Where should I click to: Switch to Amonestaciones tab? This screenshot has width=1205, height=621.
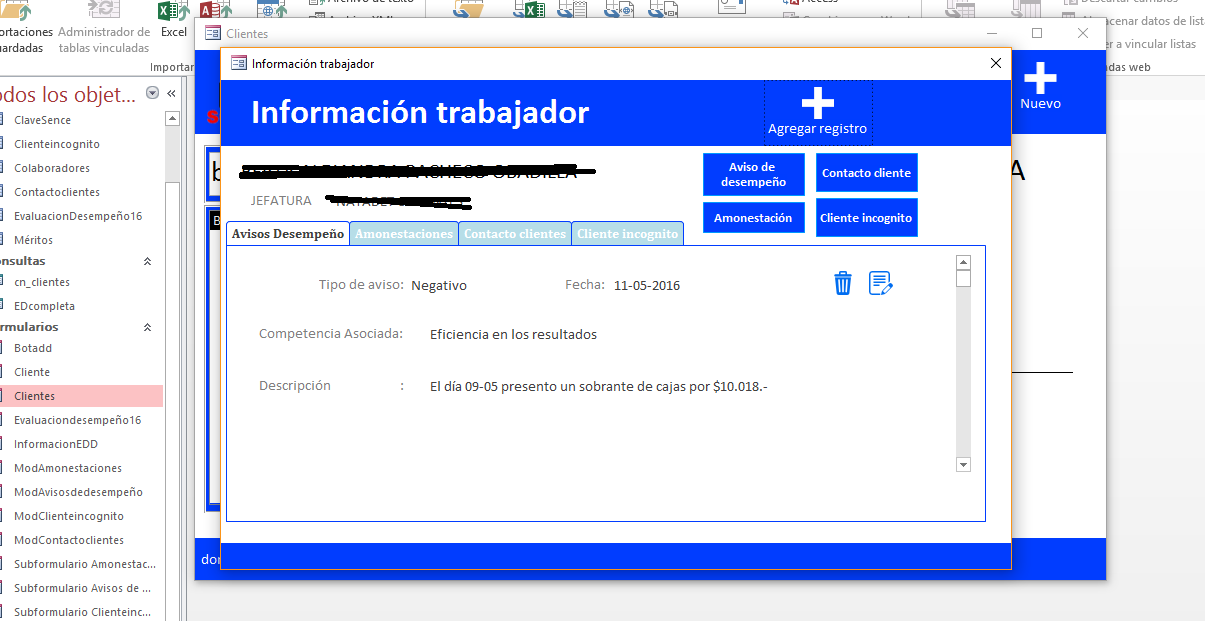coord(404,233)
